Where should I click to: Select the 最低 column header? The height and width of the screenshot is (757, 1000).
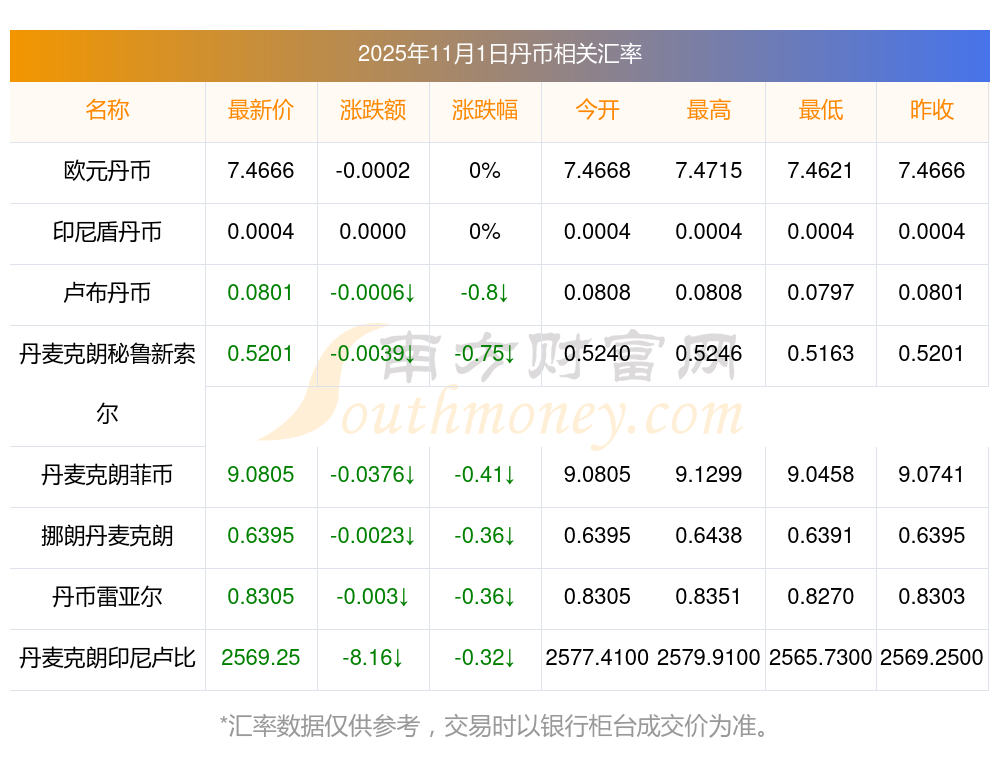click(821, 110)
